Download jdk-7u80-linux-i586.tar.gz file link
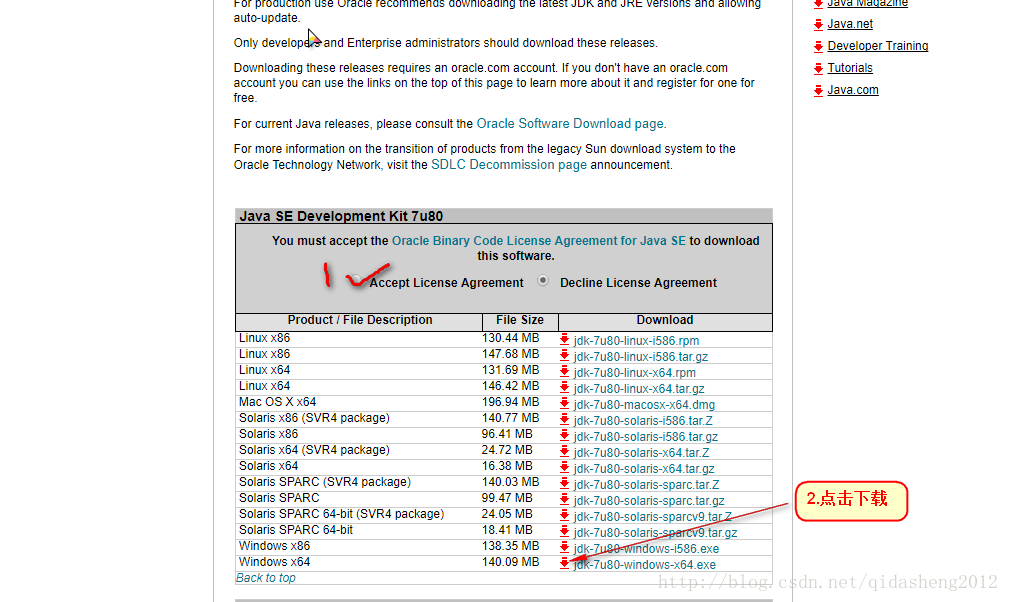Viewport: 1009px width, 602px height. point(641,356)
